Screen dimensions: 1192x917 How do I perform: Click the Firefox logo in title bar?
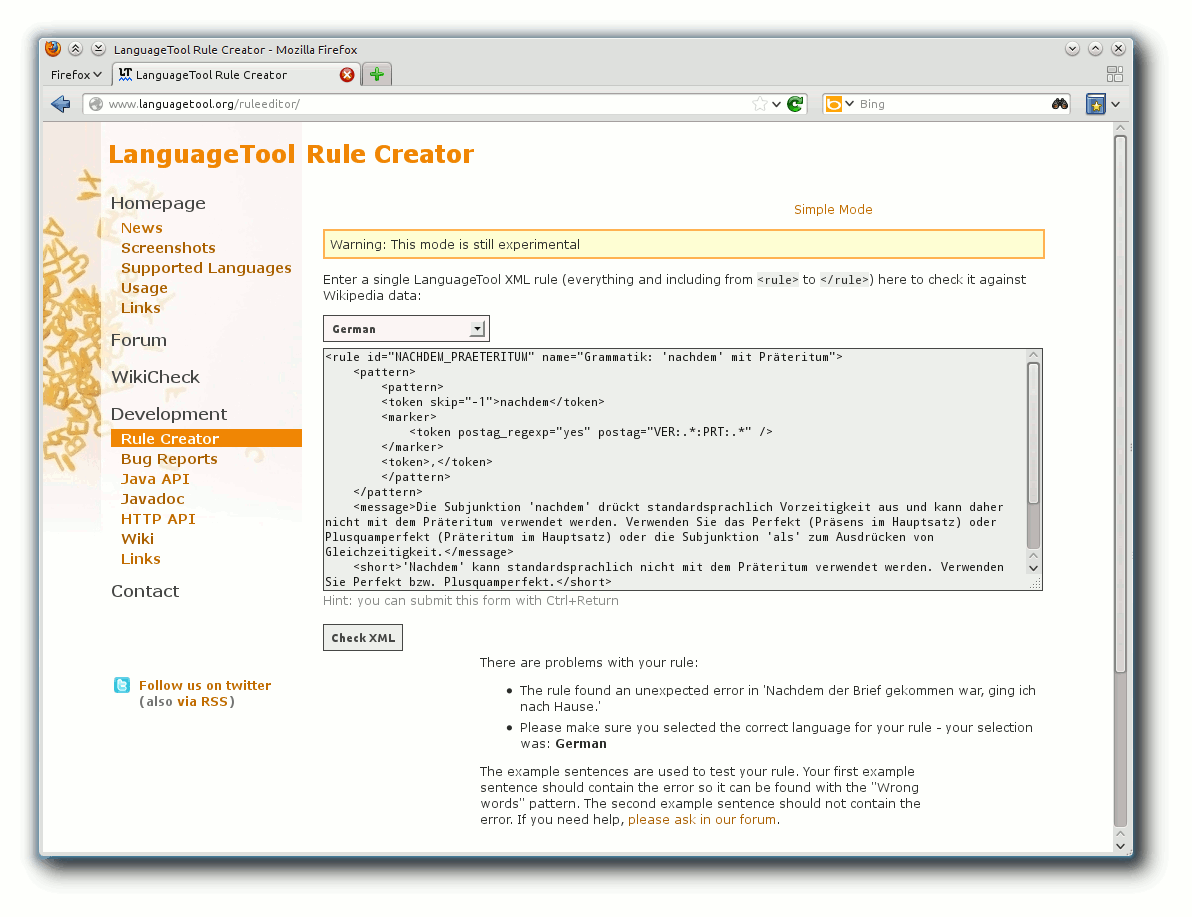(53, 49)
